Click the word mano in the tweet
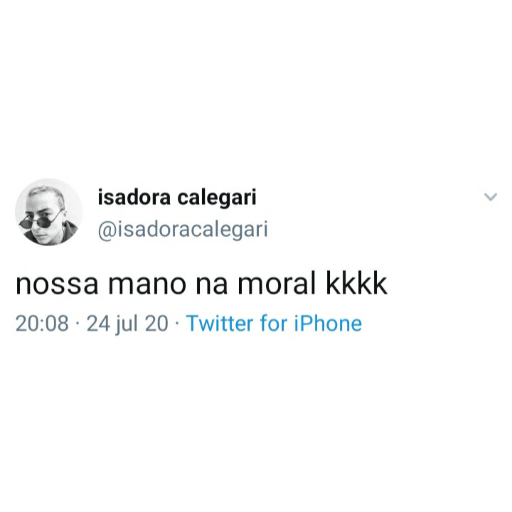The width and height of the screenshot is (512, 512). coord(147,287)
